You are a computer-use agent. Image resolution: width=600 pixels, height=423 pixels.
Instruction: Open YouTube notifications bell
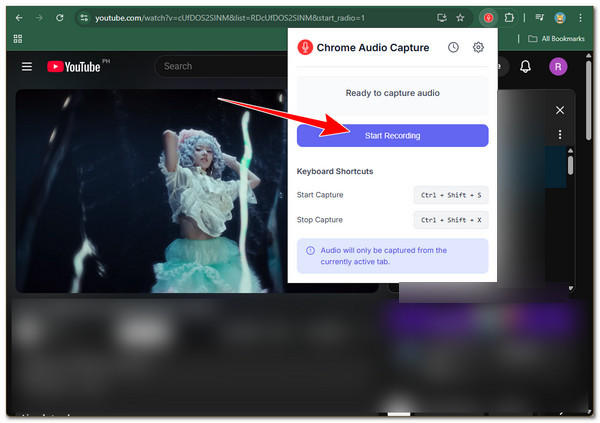pyautogui.click(x=525, y=67)
